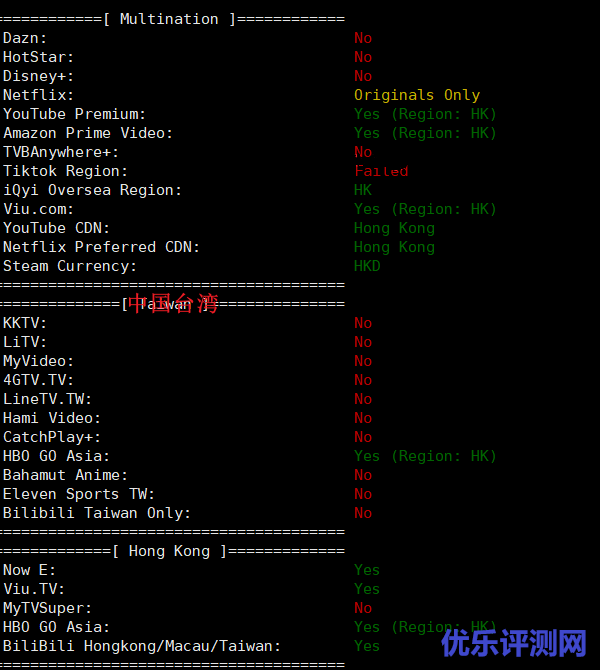Click the red Chinese Taiwan header text

172,303
